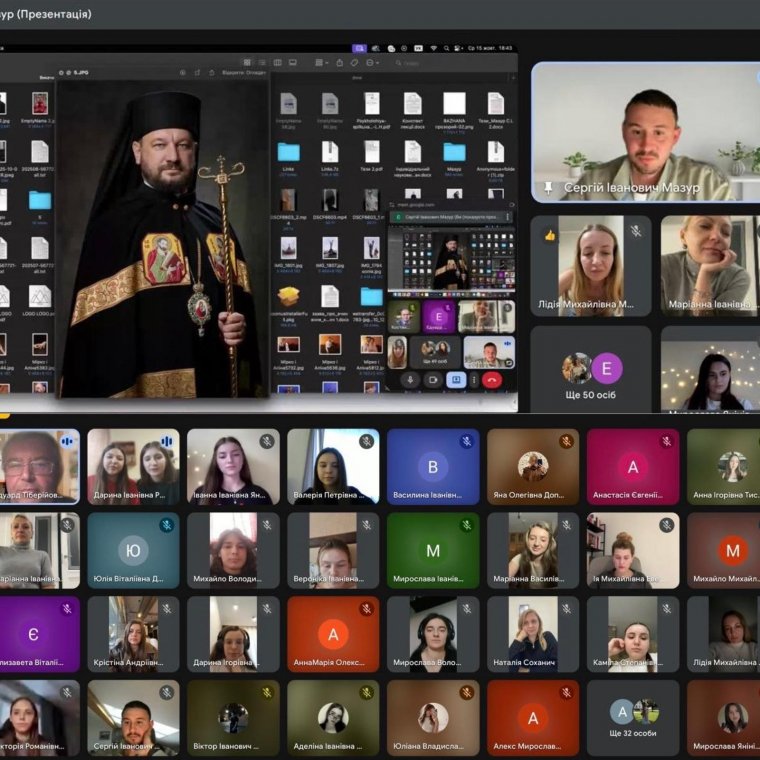Click the pin icon on Сергій Іванович Мазур tile

pyautogui.click(x=547, y=187)
